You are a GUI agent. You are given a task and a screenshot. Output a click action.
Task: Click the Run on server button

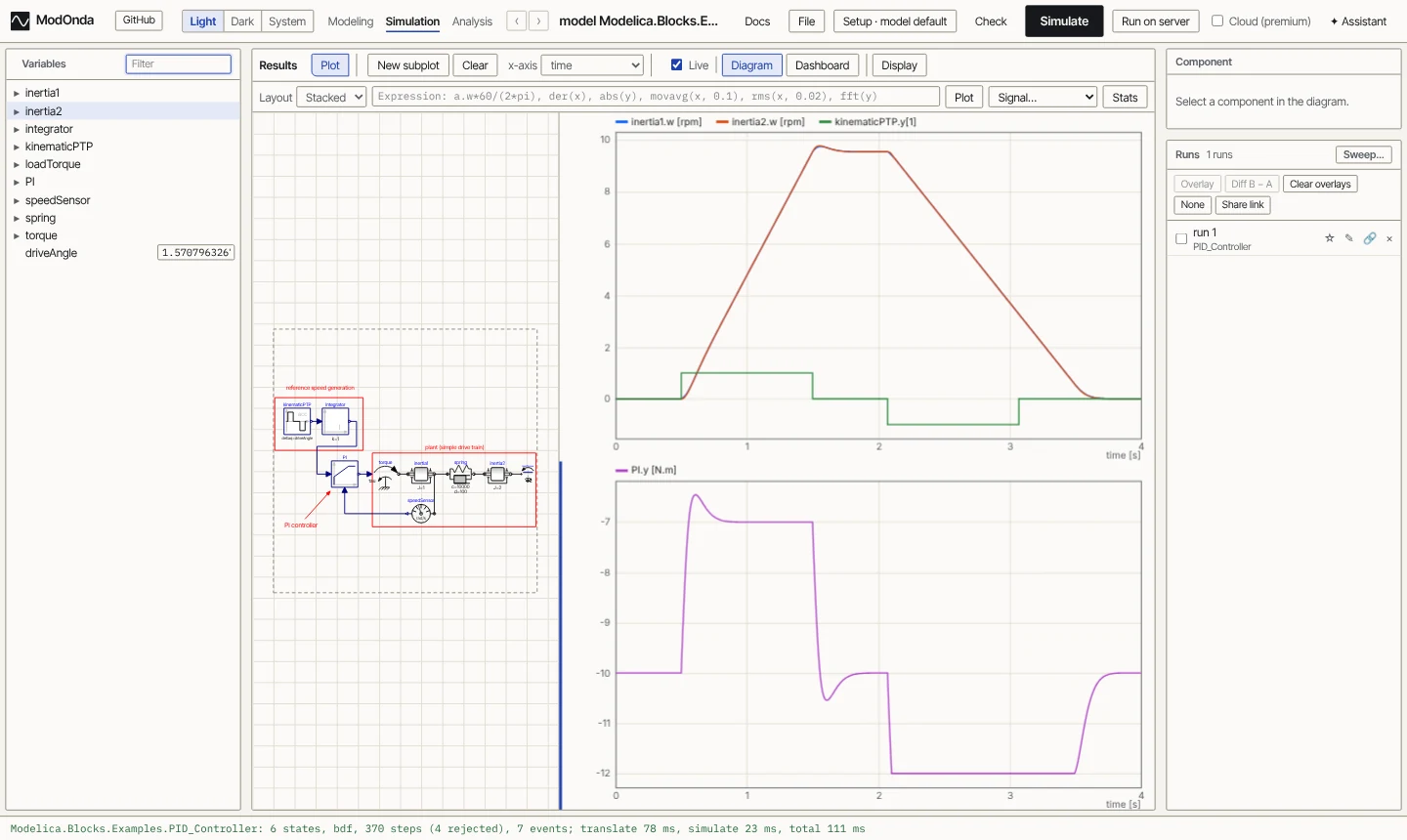[x=1156, y=21]
